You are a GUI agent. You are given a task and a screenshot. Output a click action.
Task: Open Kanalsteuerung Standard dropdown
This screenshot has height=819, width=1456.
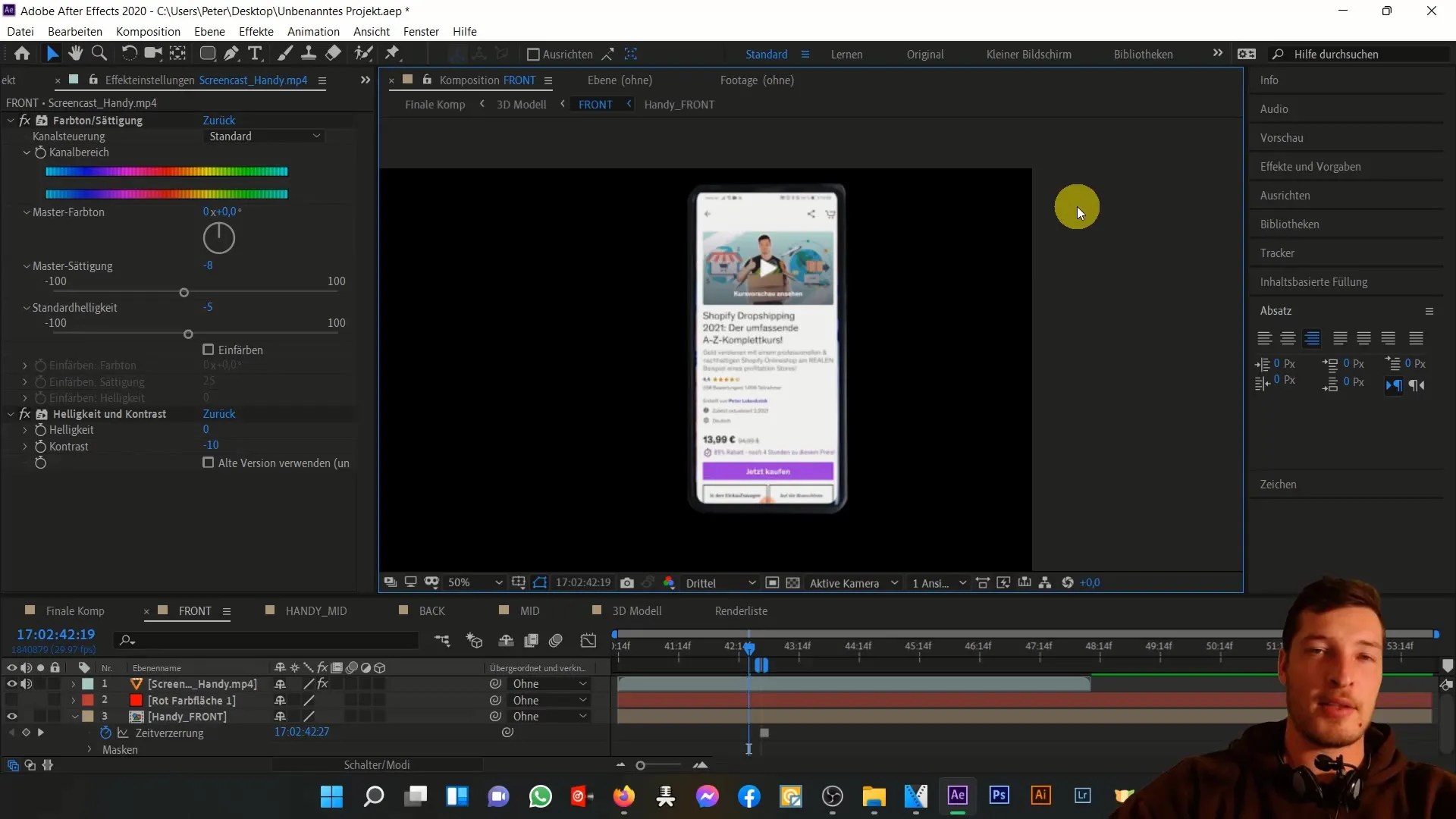[x=265, y=136]
